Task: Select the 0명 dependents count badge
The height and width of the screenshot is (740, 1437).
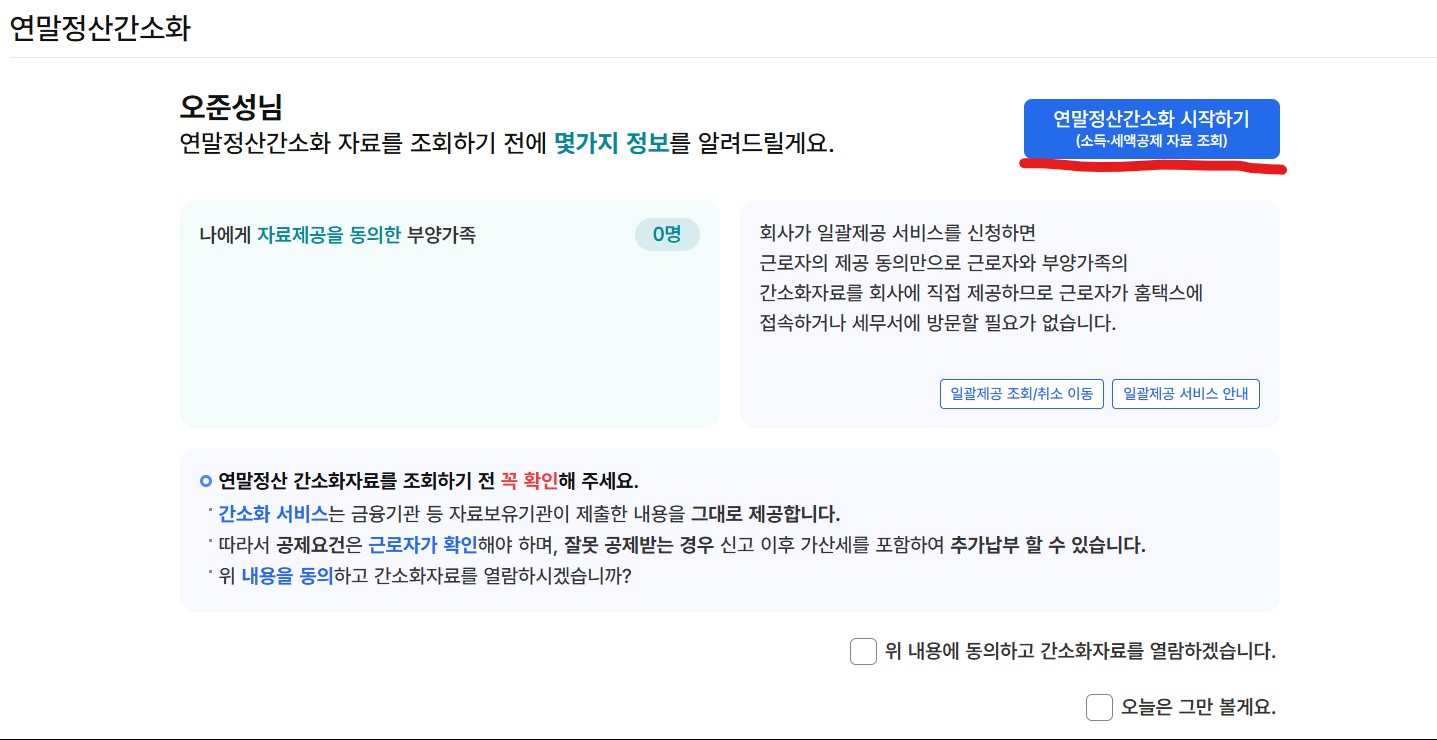Action: point(666,234)
